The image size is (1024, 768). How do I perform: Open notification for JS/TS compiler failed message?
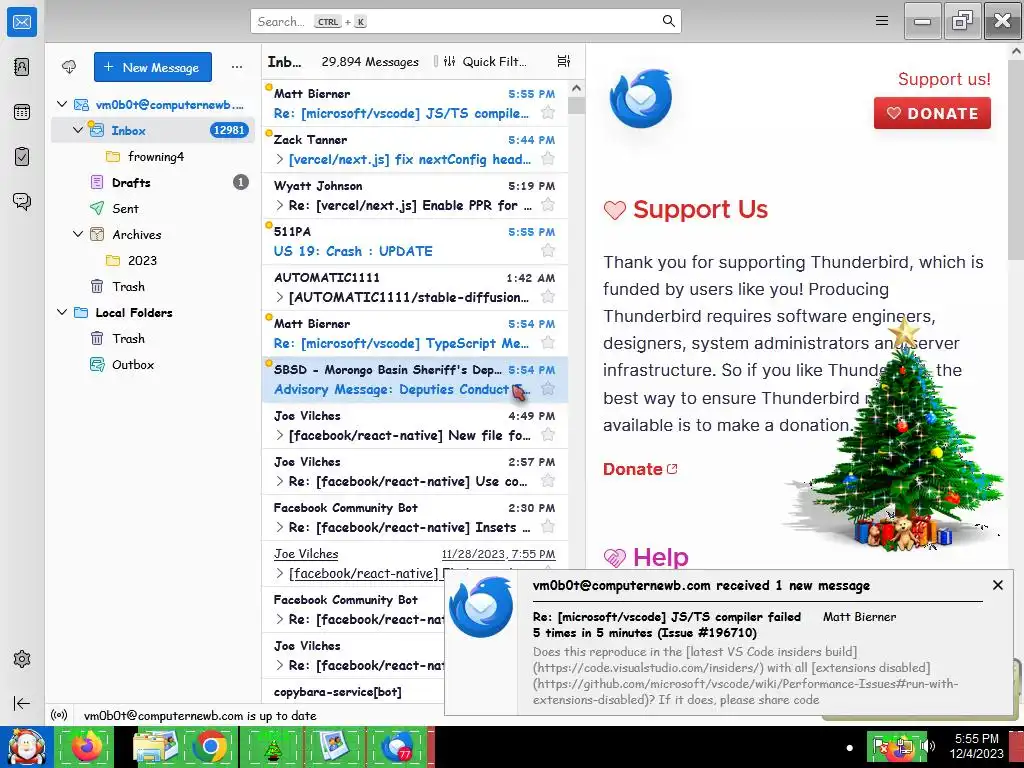(729, 641)
